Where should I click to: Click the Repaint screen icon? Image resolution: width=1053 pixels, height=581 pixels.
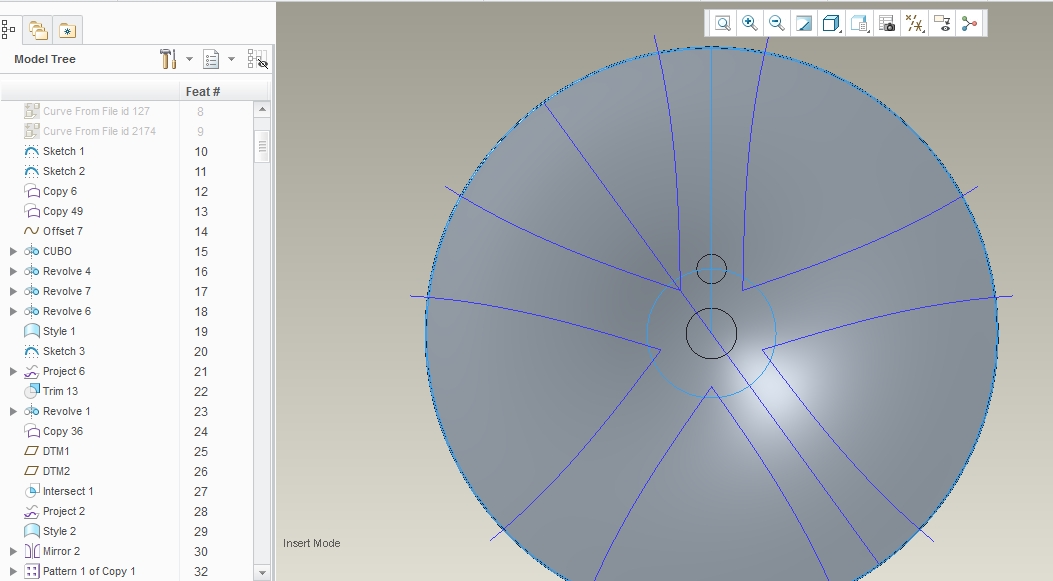pyautogui.click(x=804, y=24)
